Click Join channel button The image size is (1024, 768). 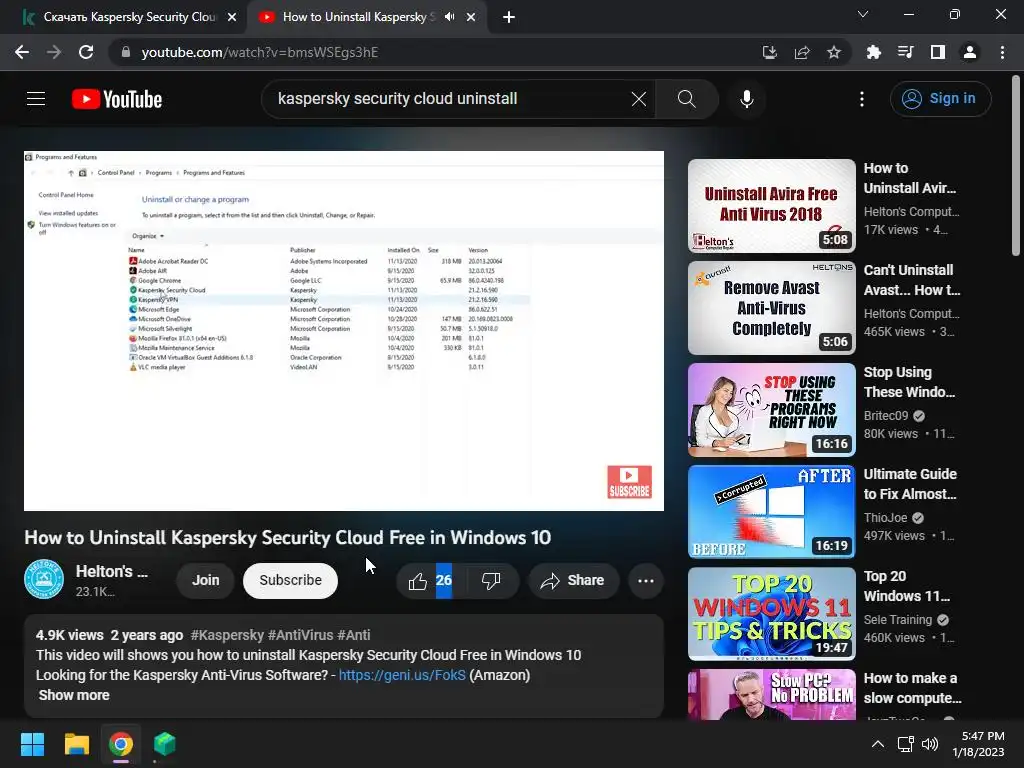[x=205, y=581]
